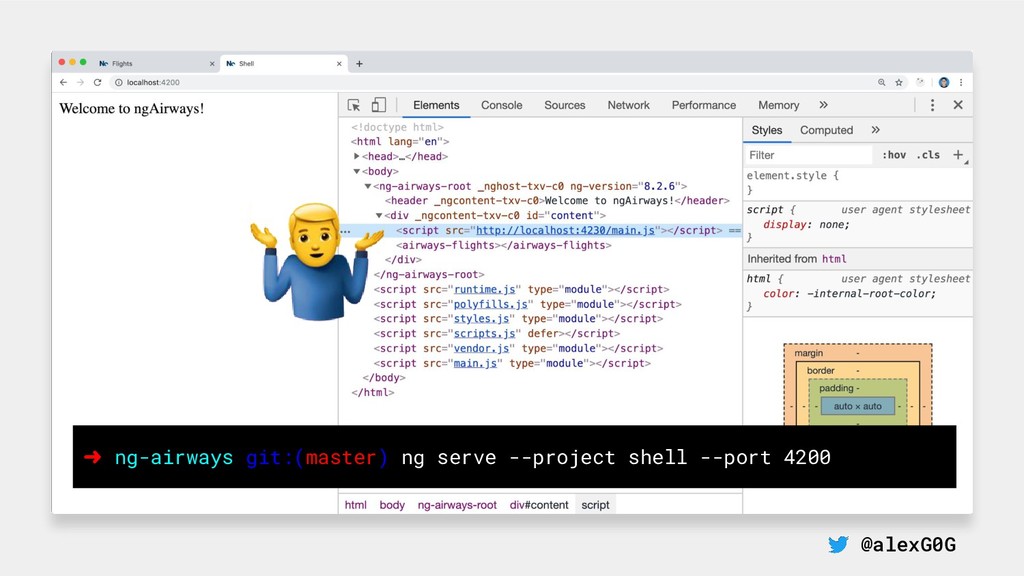Open the Memory tab
This screenshot has height=576, width=1024.
(778, 105)
